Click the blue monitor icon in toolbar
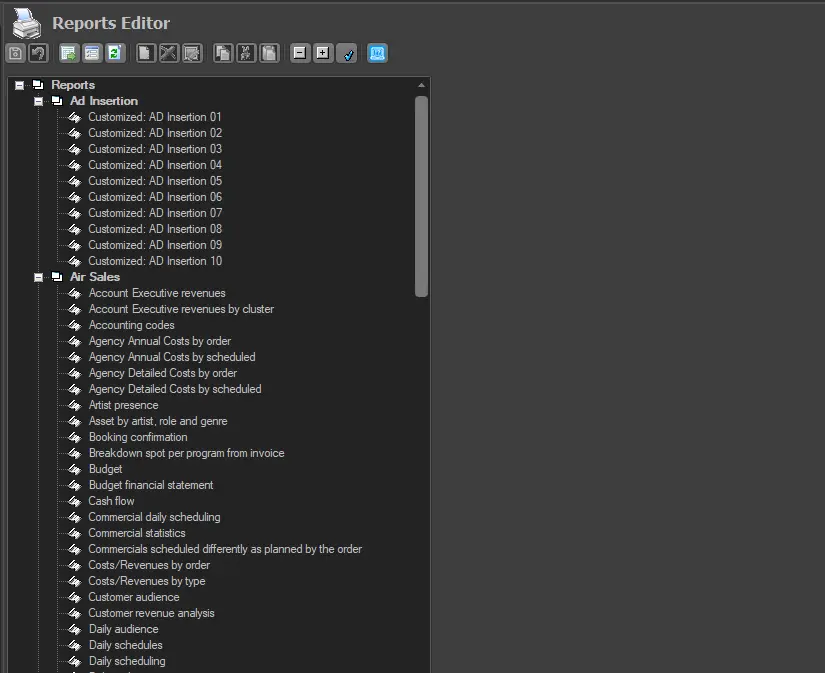825x673 pixels. coord(377,54)
